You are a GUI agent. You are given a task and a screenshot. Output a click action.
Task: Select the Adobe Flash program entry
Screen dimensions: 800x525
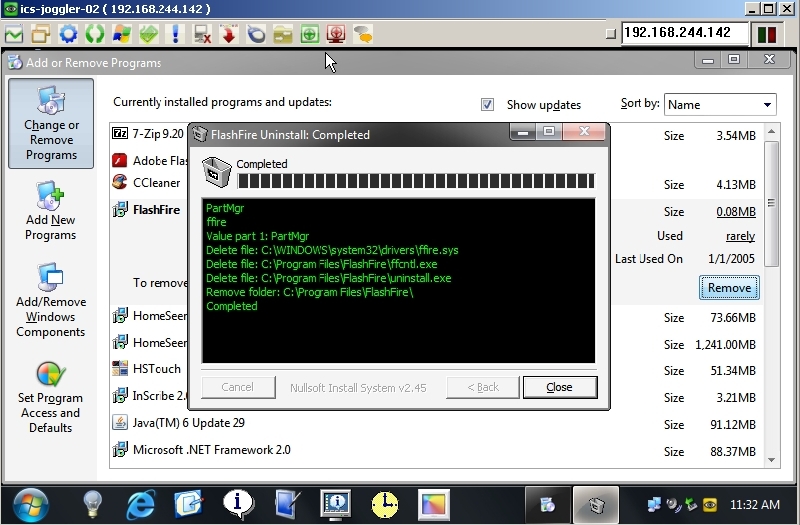pos(150,160)
